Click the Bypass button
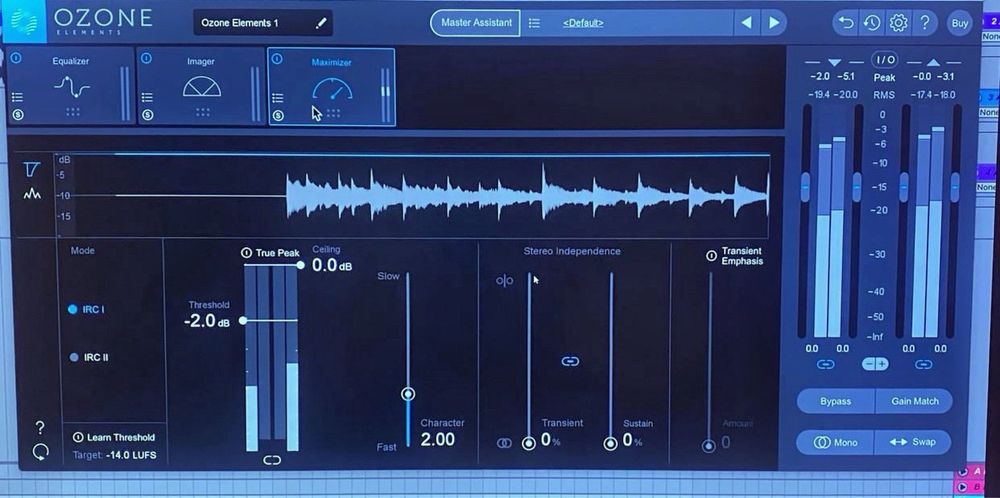Screen dimensions: 1000x498 point(835,401)
